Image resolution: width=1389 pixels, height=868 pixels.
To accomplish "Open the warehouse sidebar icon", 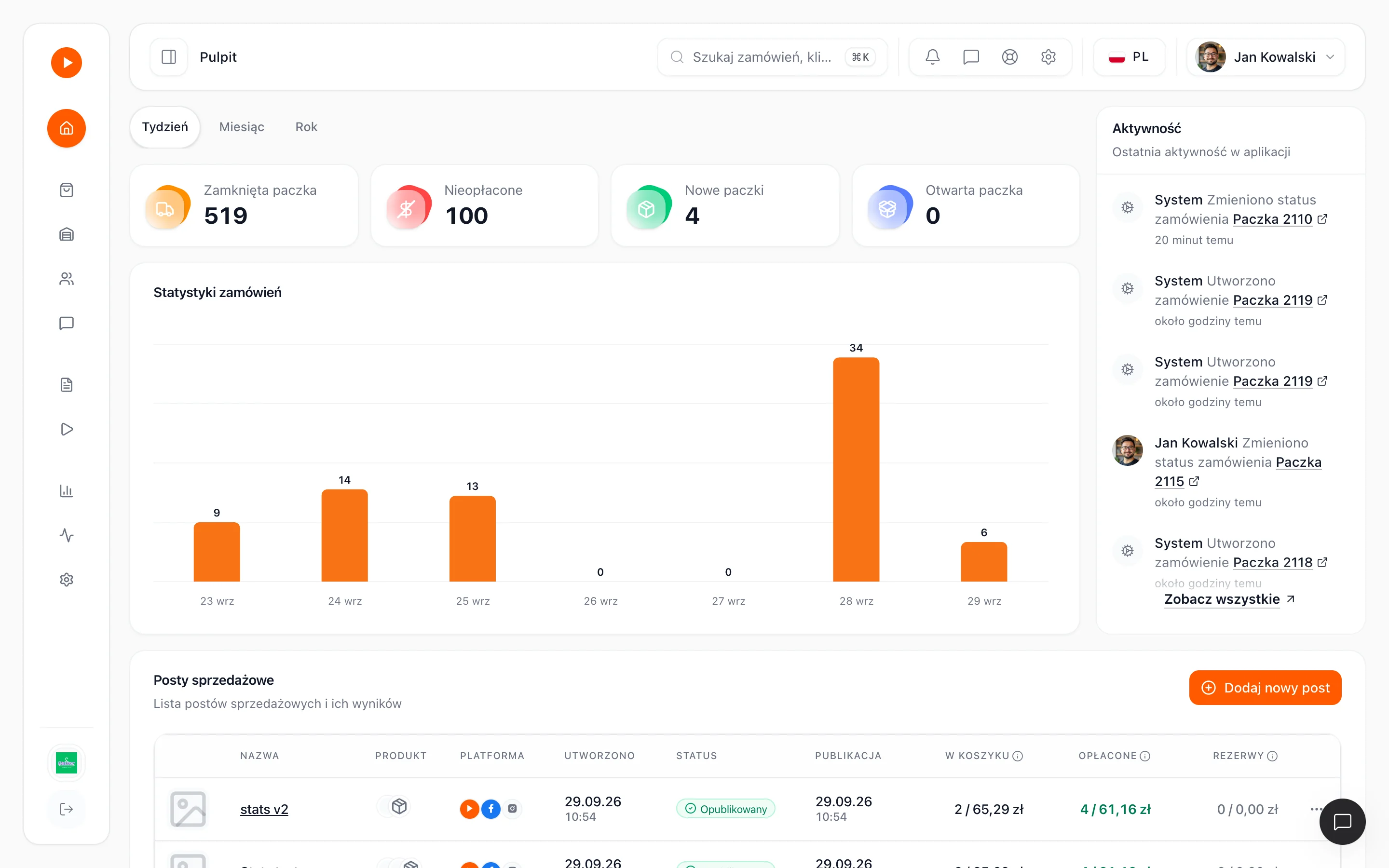I will tap(67, 234).
